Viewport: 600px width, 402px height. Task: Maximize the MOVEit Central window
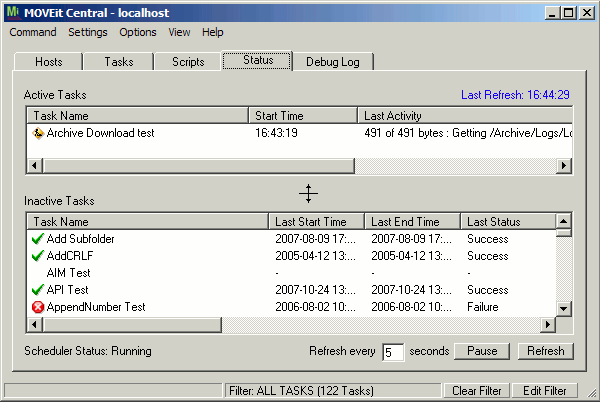[569, 13]
